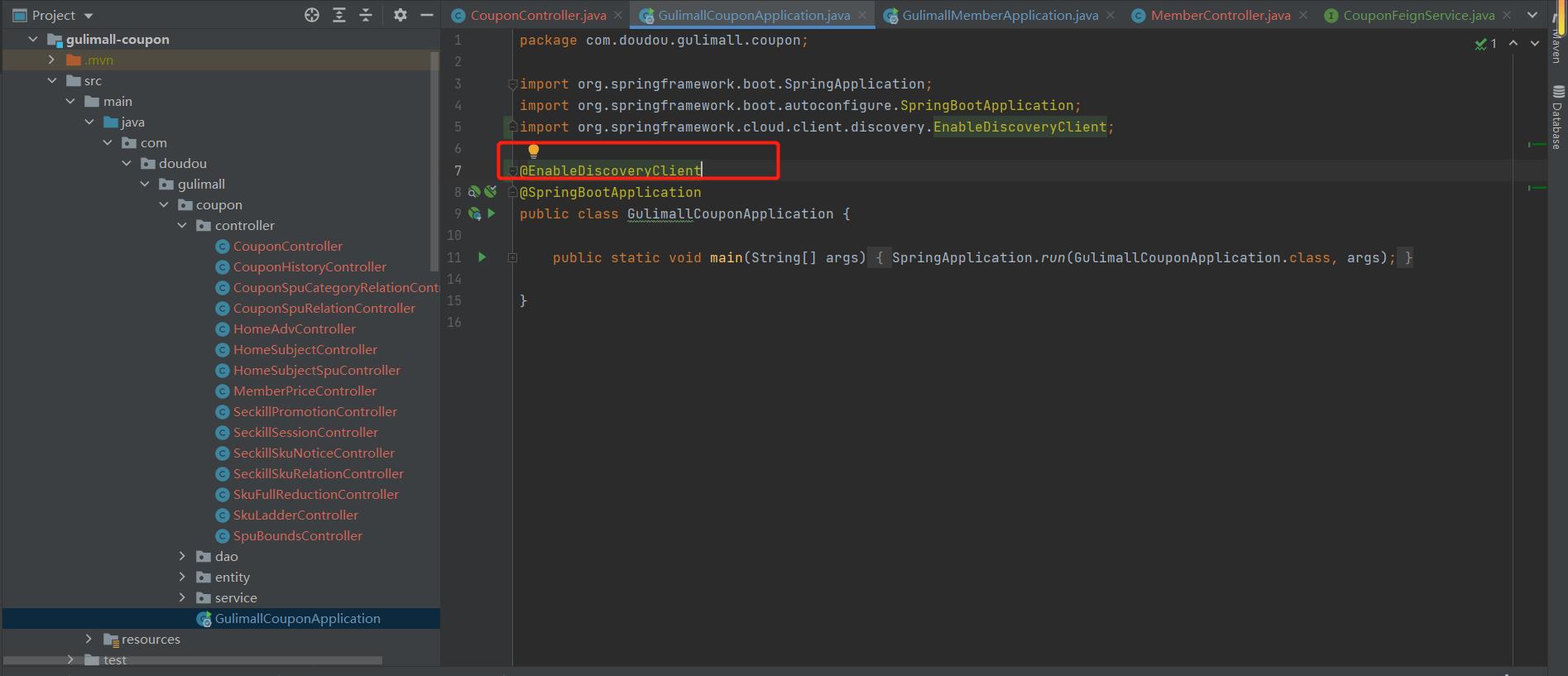Viewport: 1568px width, 676px height.
Task: Show hidden editor tabs dropdown
Action: coord(1532,15)
